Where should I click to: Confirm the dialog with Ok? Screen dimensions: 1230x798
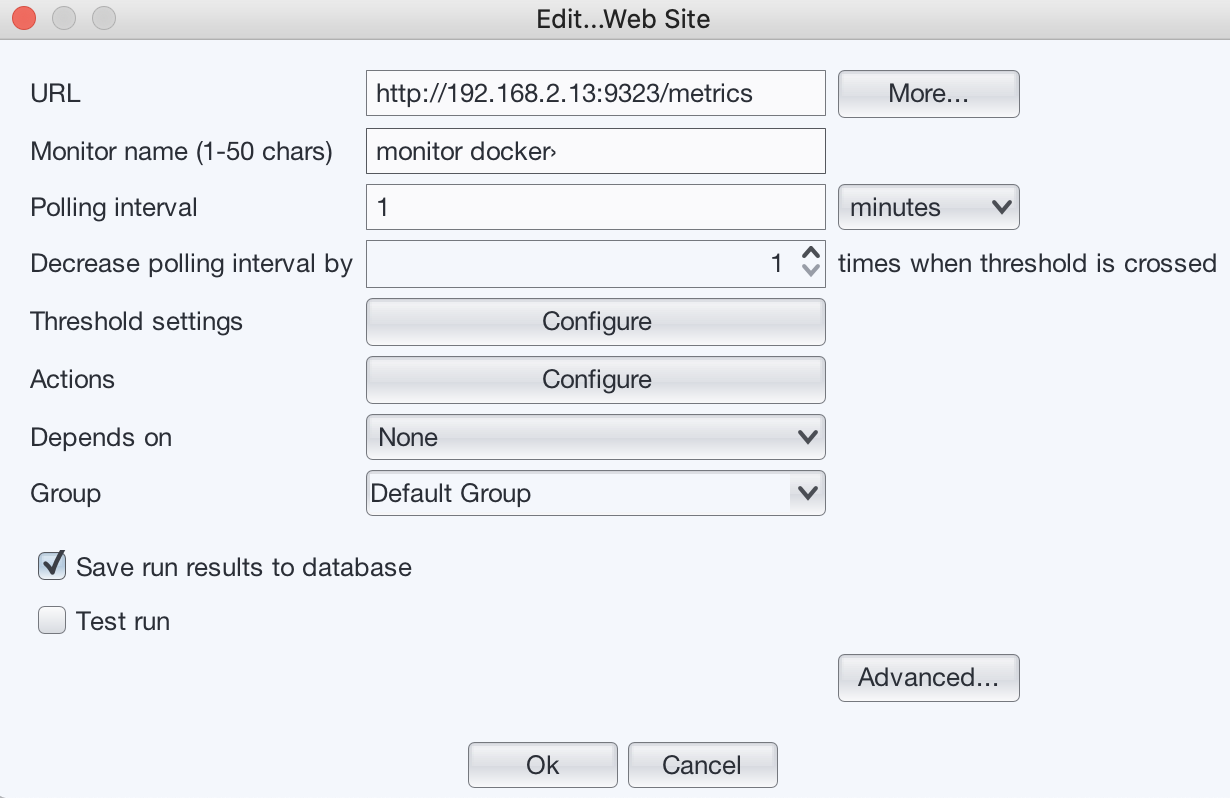[x=542, y=765]
